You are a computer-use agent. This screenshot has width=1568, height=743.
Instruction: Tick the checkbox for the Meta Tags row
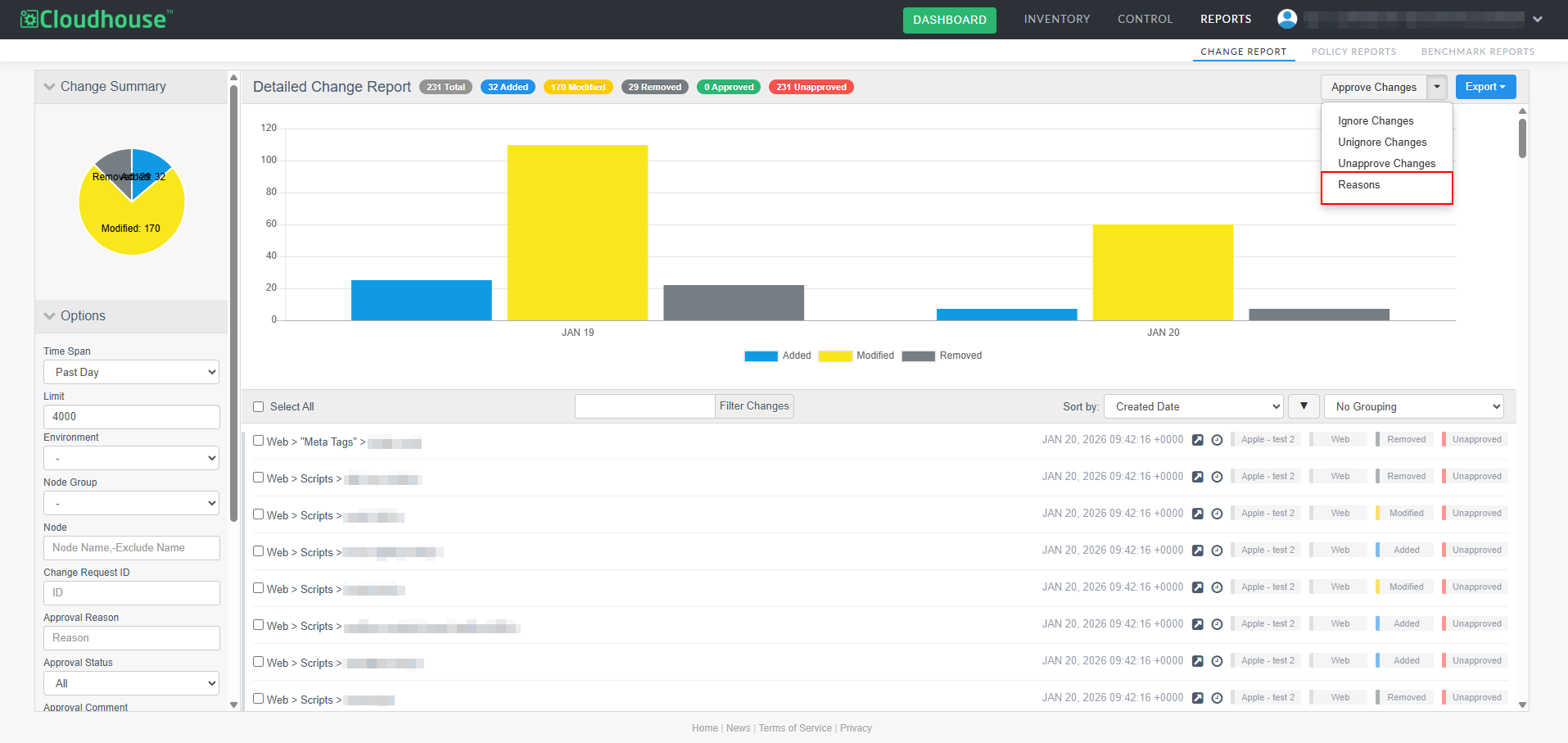pos(259,441)
